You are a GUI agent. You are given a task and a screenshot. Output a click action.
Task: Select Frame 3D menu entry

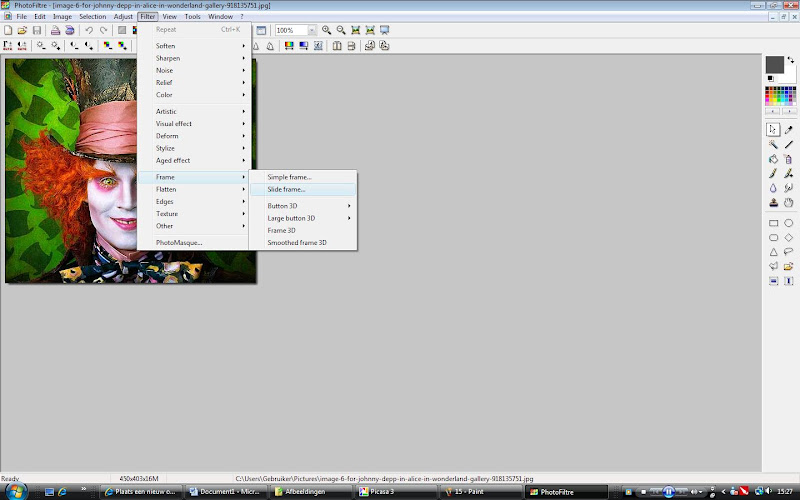pos(303,230)
